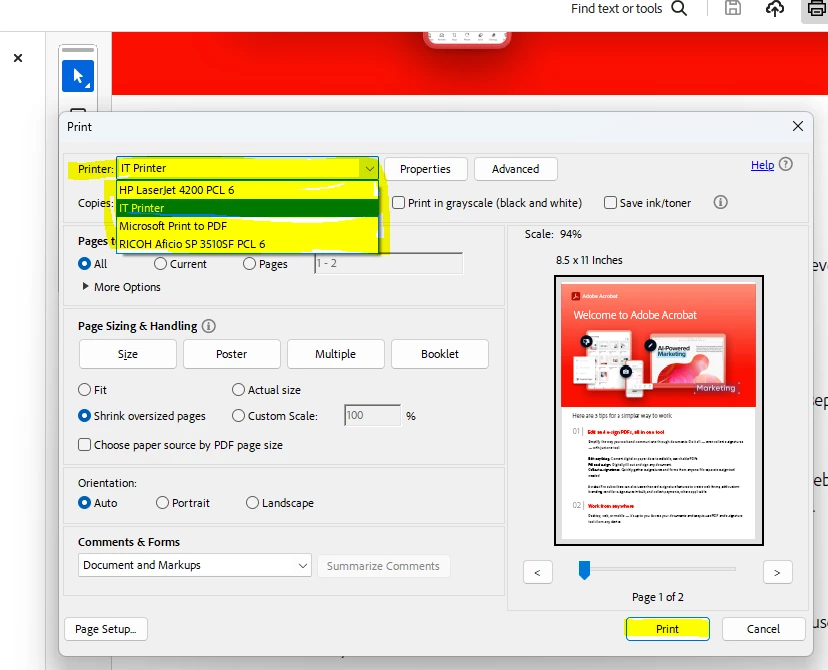The height and width of the screenshot is (670, 828).
Task: Select the Fit radio button
Action: (84, 390)
